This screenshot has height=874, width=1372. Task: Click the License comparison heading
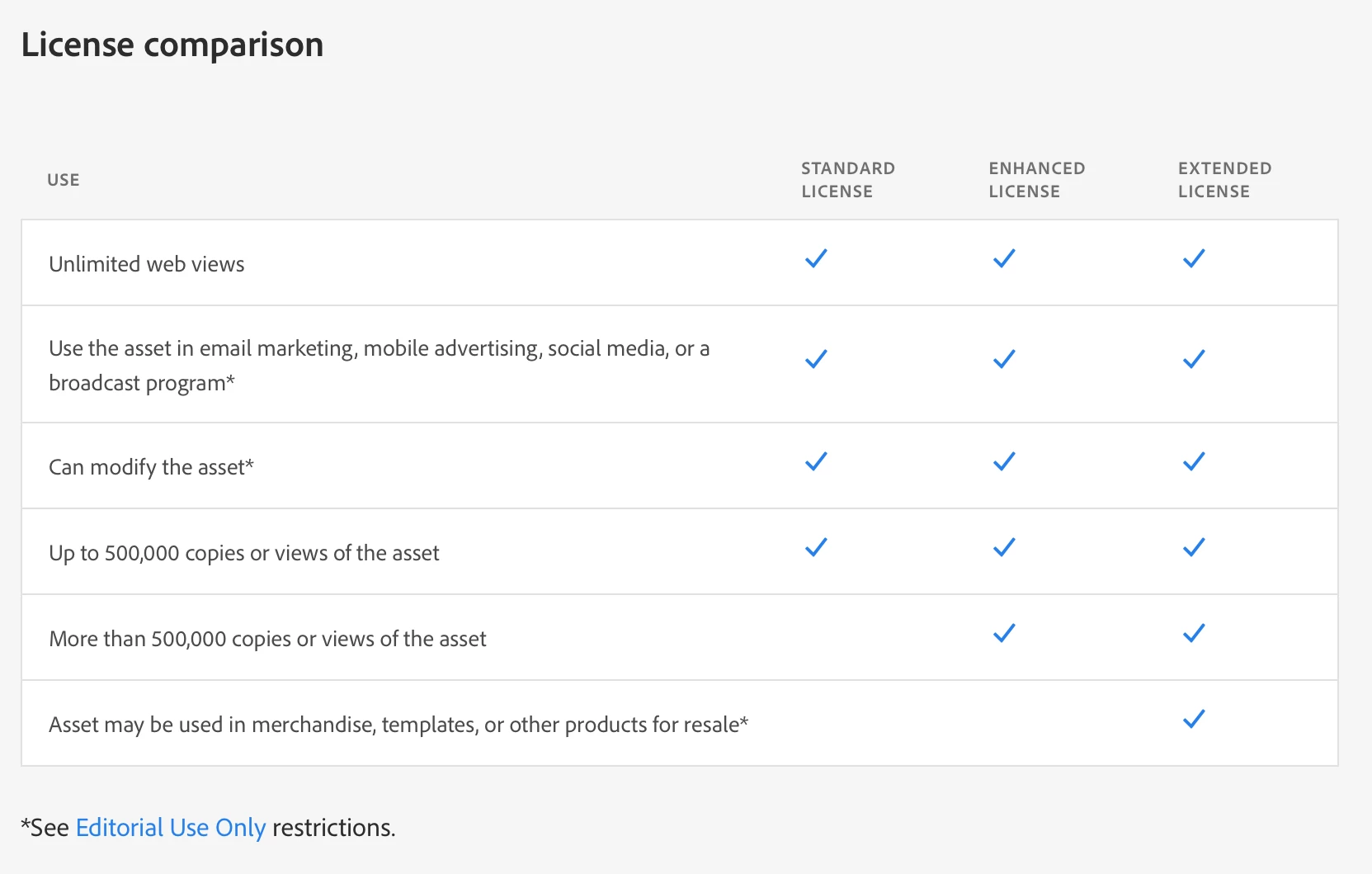[x=172, y=45]
